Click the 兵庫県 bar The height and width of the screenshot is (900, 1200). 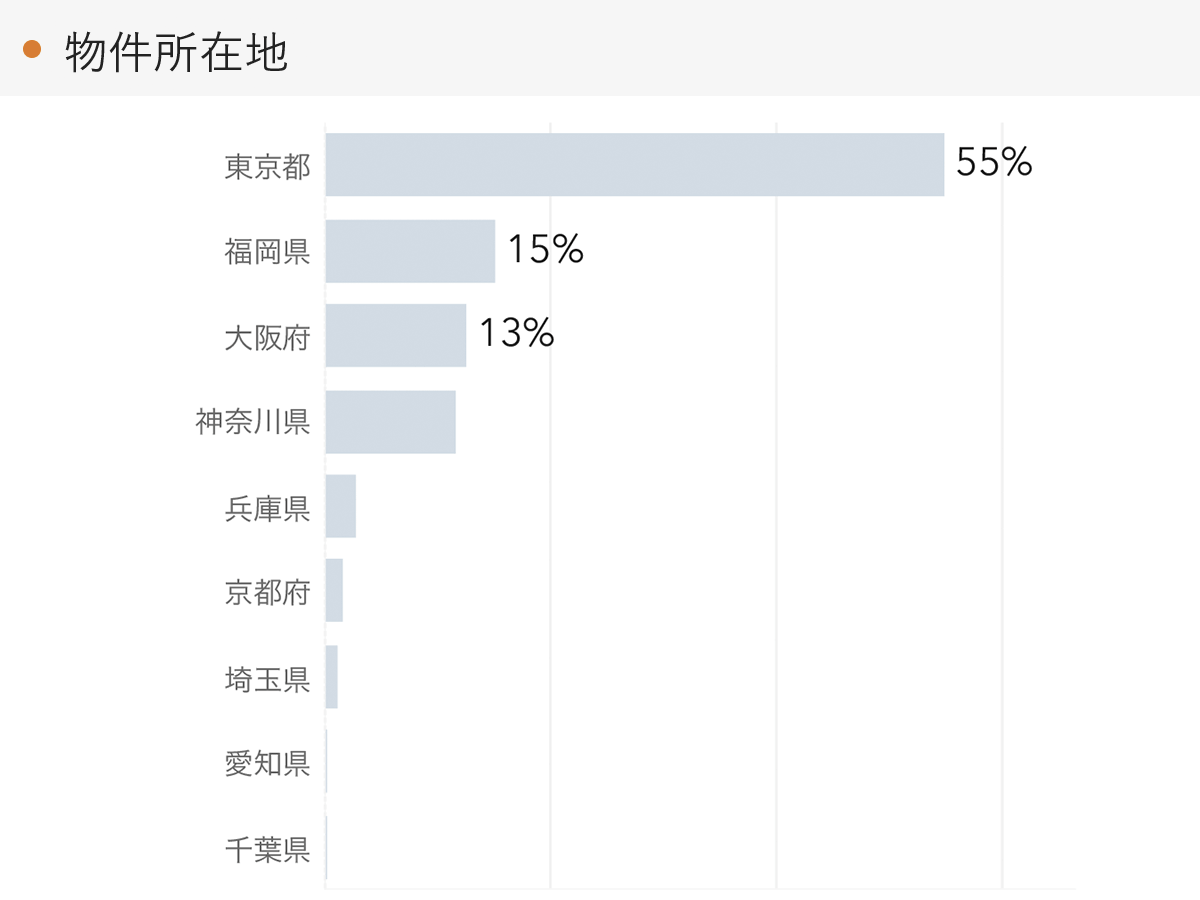click(341, 507)
